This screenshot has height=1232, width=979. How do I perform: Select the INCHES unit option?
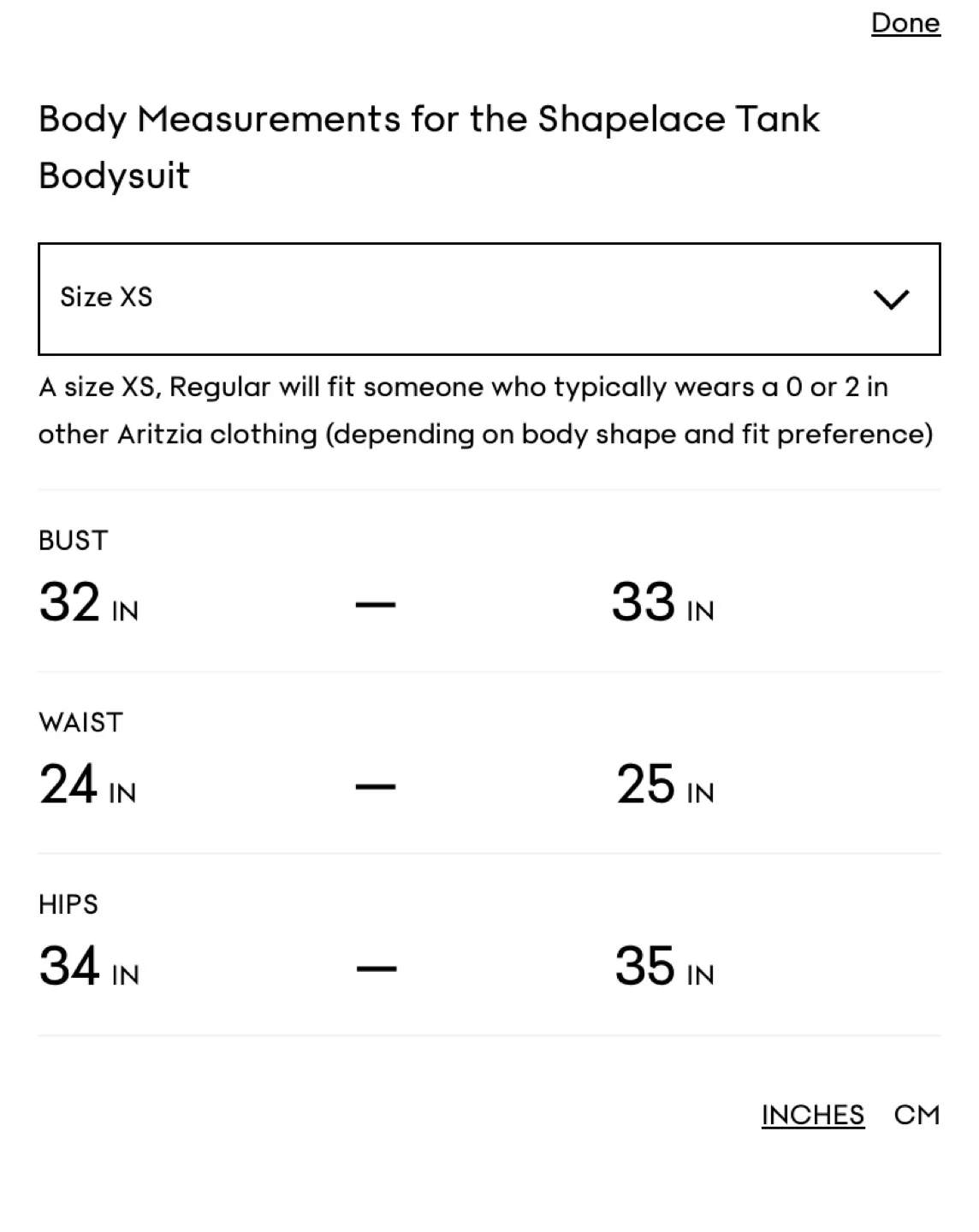point(811,1114)
